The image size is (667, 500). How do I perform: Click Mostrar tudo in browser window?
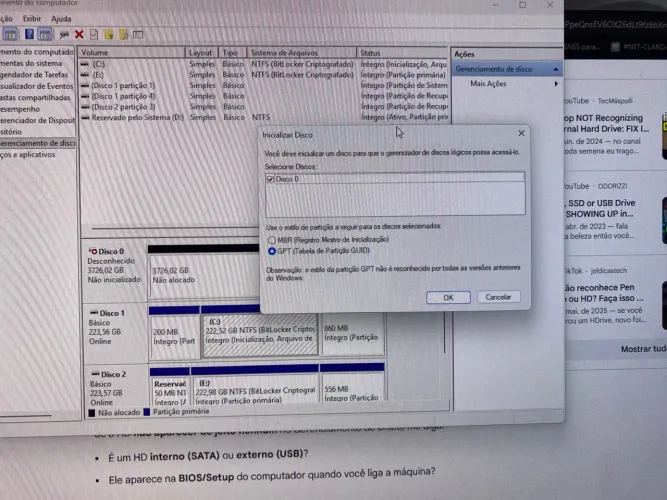point(643,349)
